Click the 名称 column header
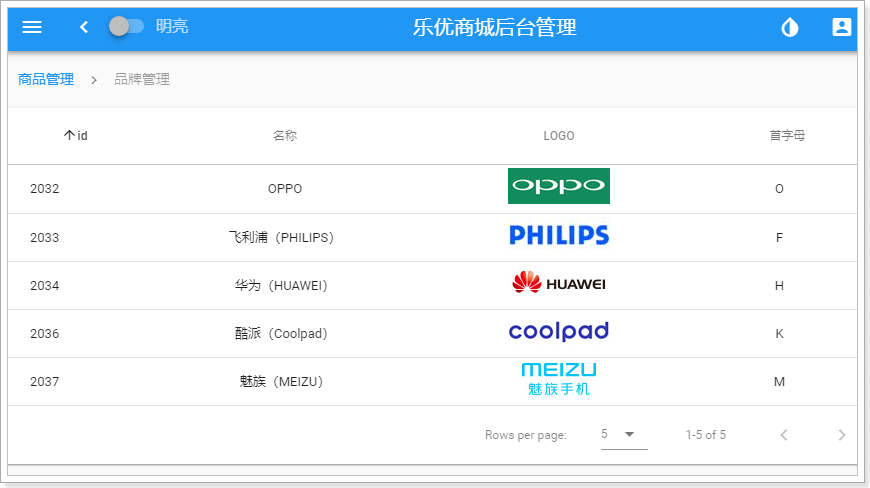The height and width of the screenshot is (488, 870). click(x=285, y=136)
